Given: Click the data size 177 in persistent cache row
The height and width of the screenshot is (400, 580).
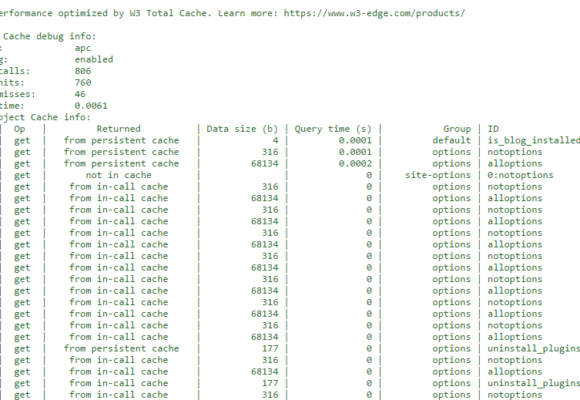Looking at the screenshot, I should click(x=270, y=349).
